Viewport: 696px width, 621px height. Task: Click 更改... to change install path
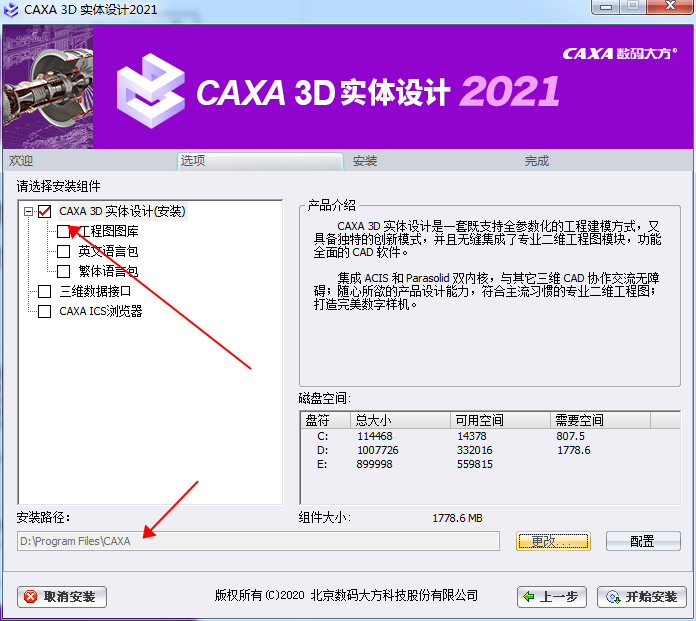[x=553, y=541]
